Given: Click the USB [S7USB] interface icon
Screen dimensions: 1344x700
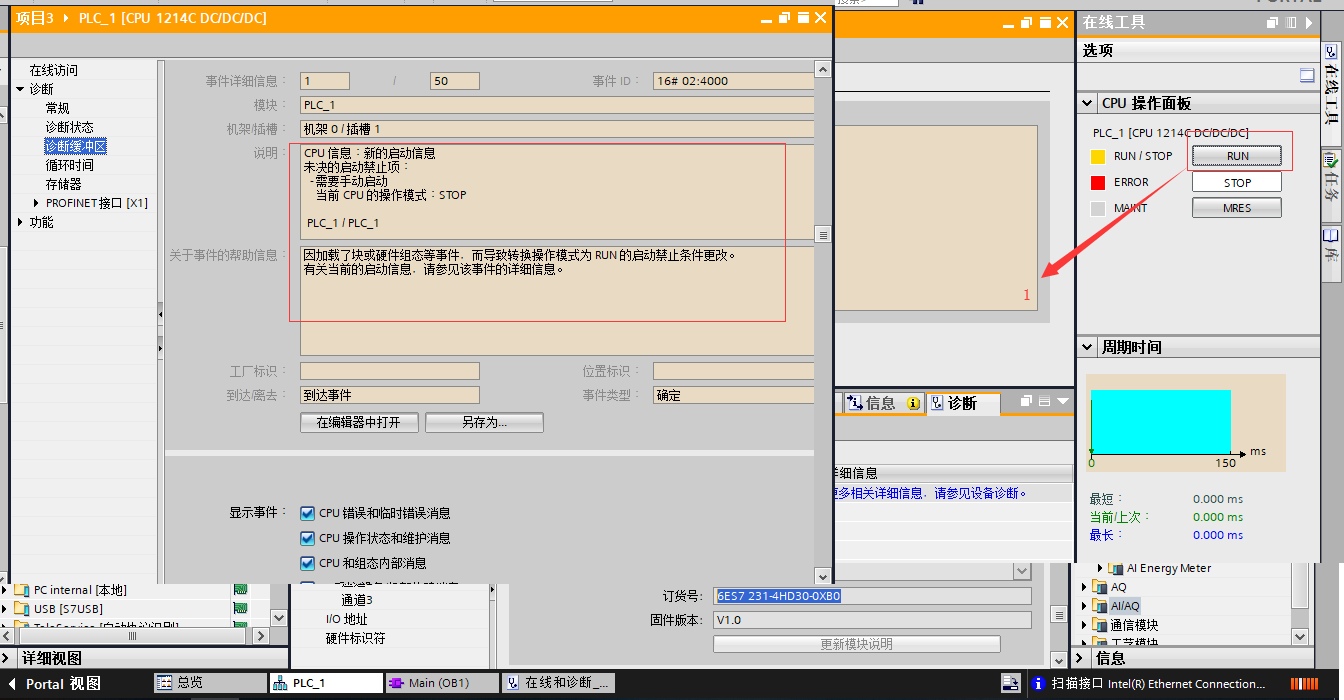Looking at the screenshot, I should click(x=23, y=609).
